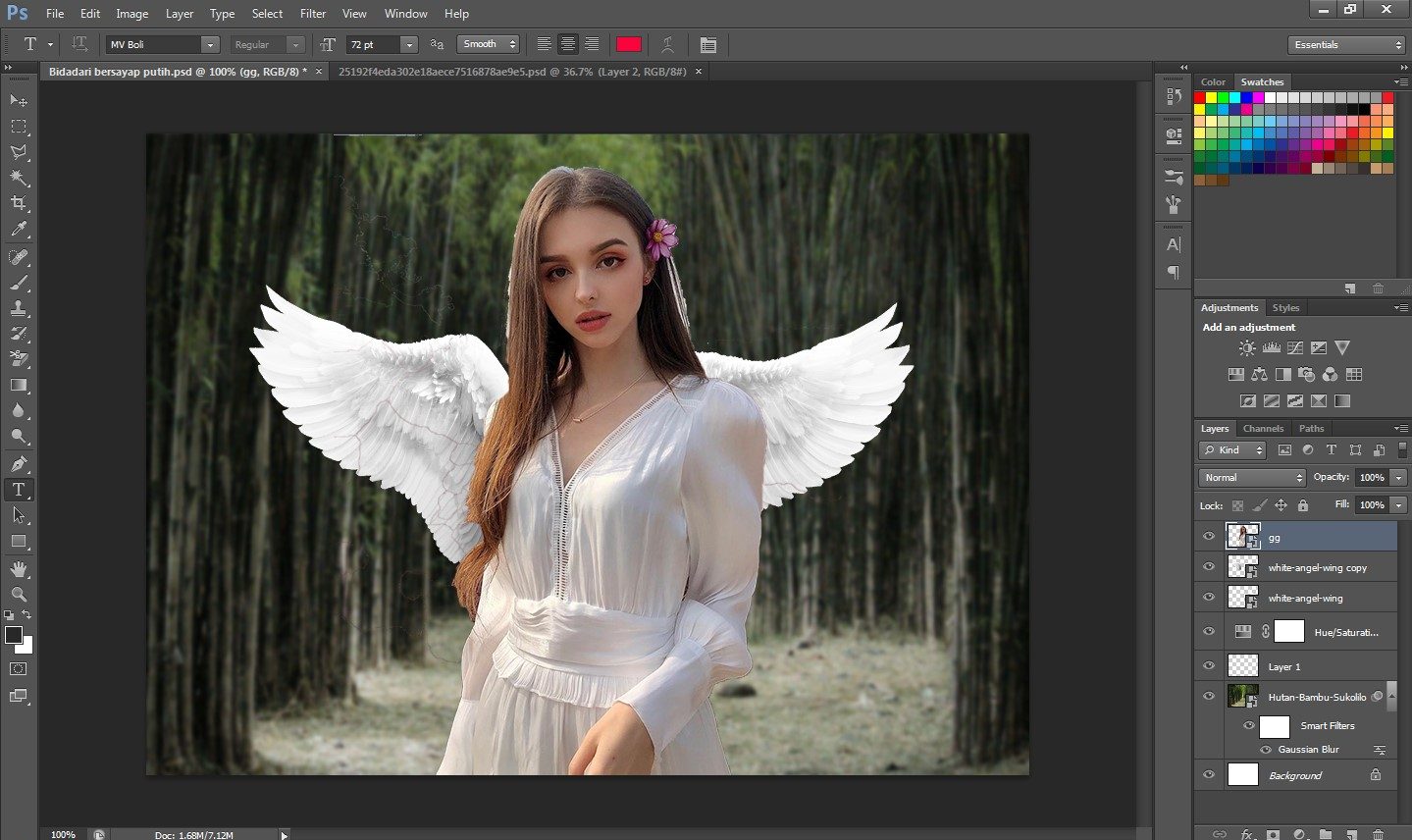This screenshot has height=840, width=1412.
Task: Select the Pen tool
Action: pyautogui.click(x=19, y=463)
